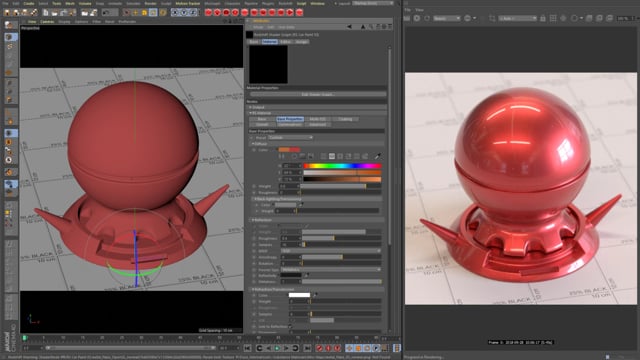Open the BRDF dropdown under Reflection
640x360 pixels.
pyautogui.click(x=331, y=251)
